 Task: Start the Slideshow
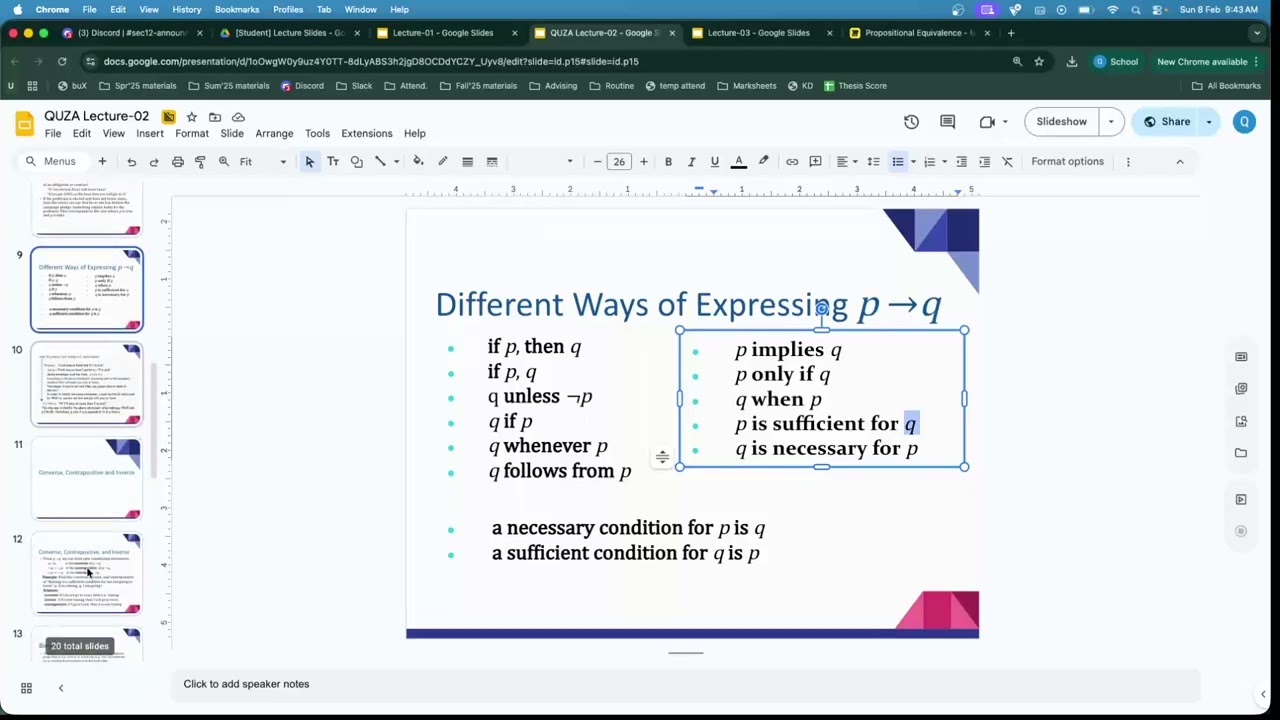tap(1061, 122)
